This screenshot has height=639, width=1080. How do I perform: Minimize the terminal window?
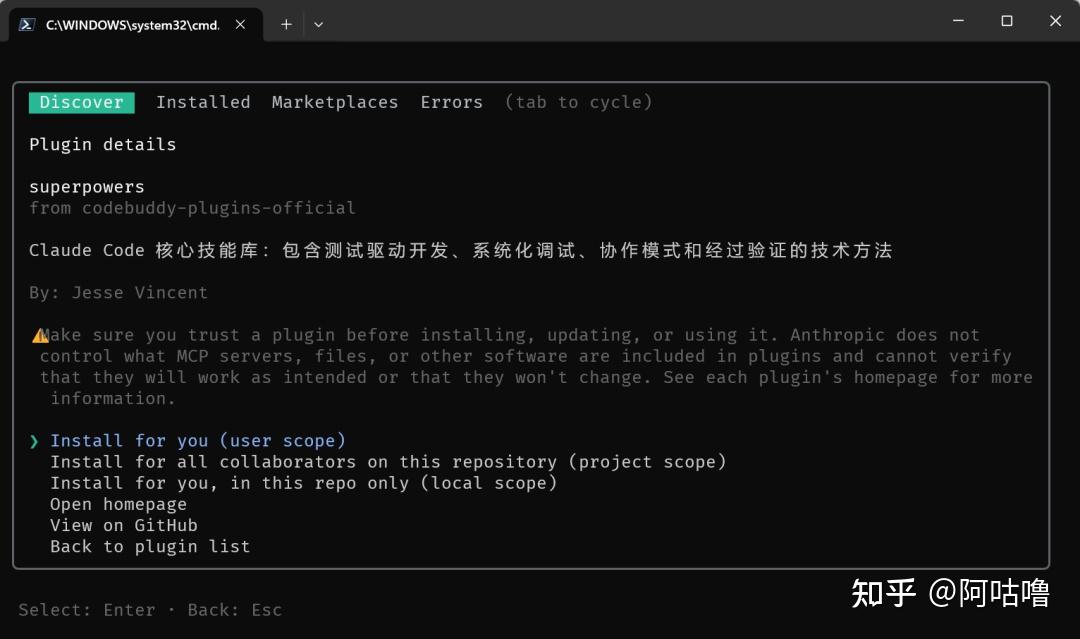(x=958, y=21)
